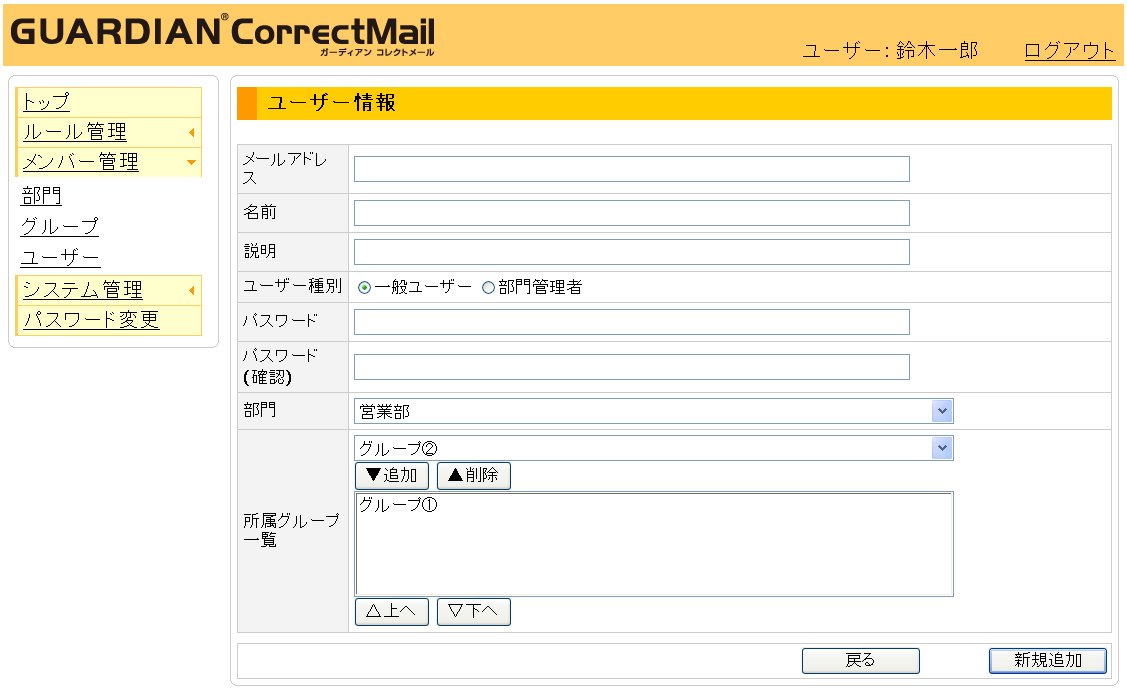Click the 戻る button
This screenshot has width=1127, height=690.
coord(860,661)
